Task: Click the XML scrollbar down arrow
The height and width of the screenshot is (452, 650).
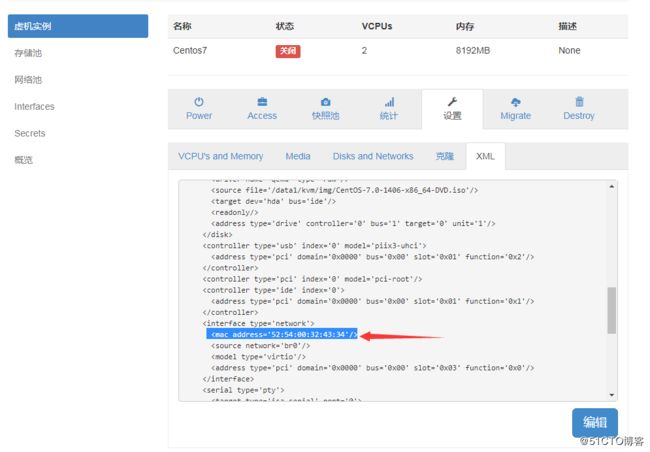Action: pyautogui.click(x=611, y=395)
